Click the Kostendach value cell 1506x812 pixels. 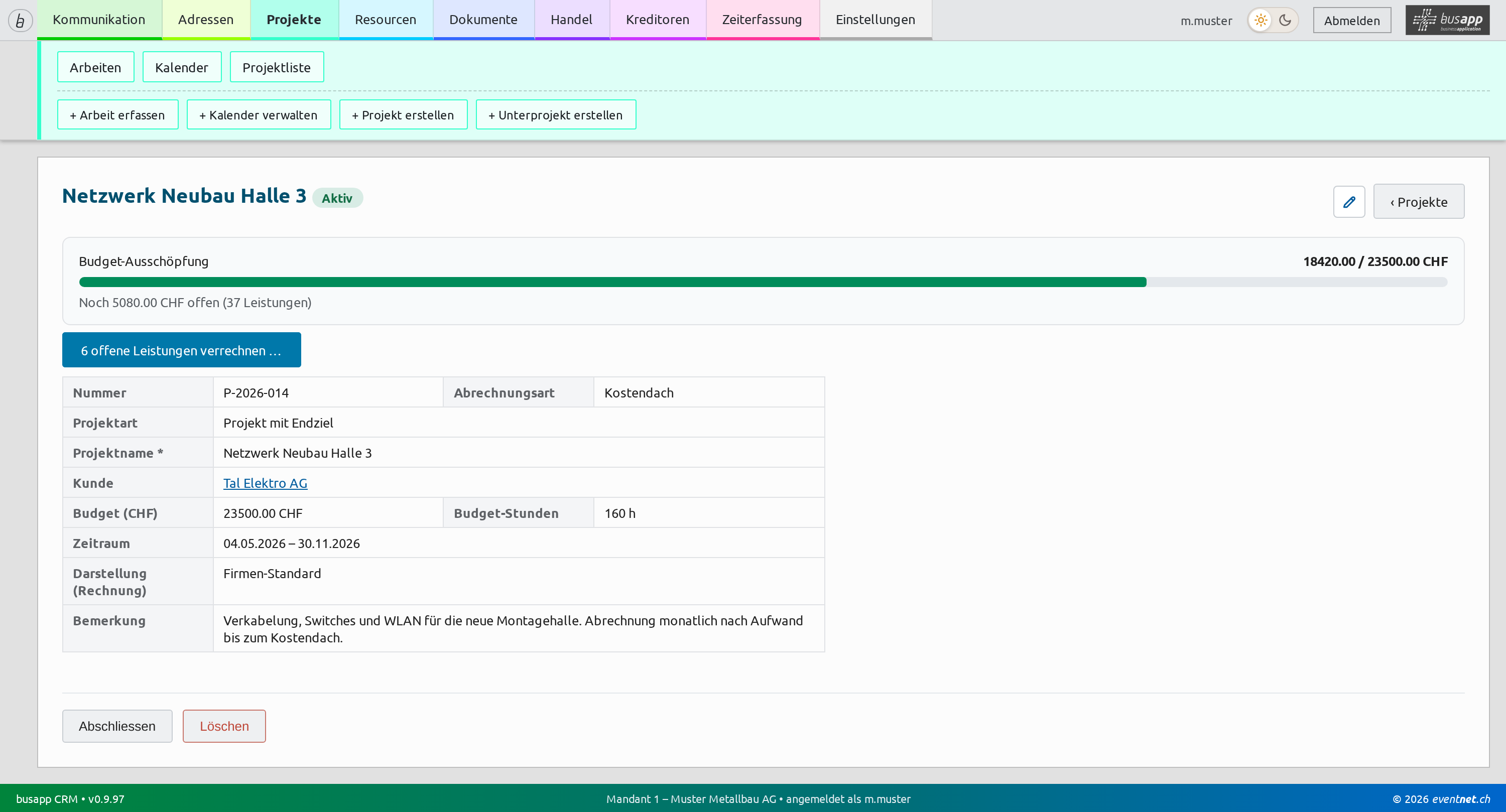pyautogui.click(x=708, y=393)
